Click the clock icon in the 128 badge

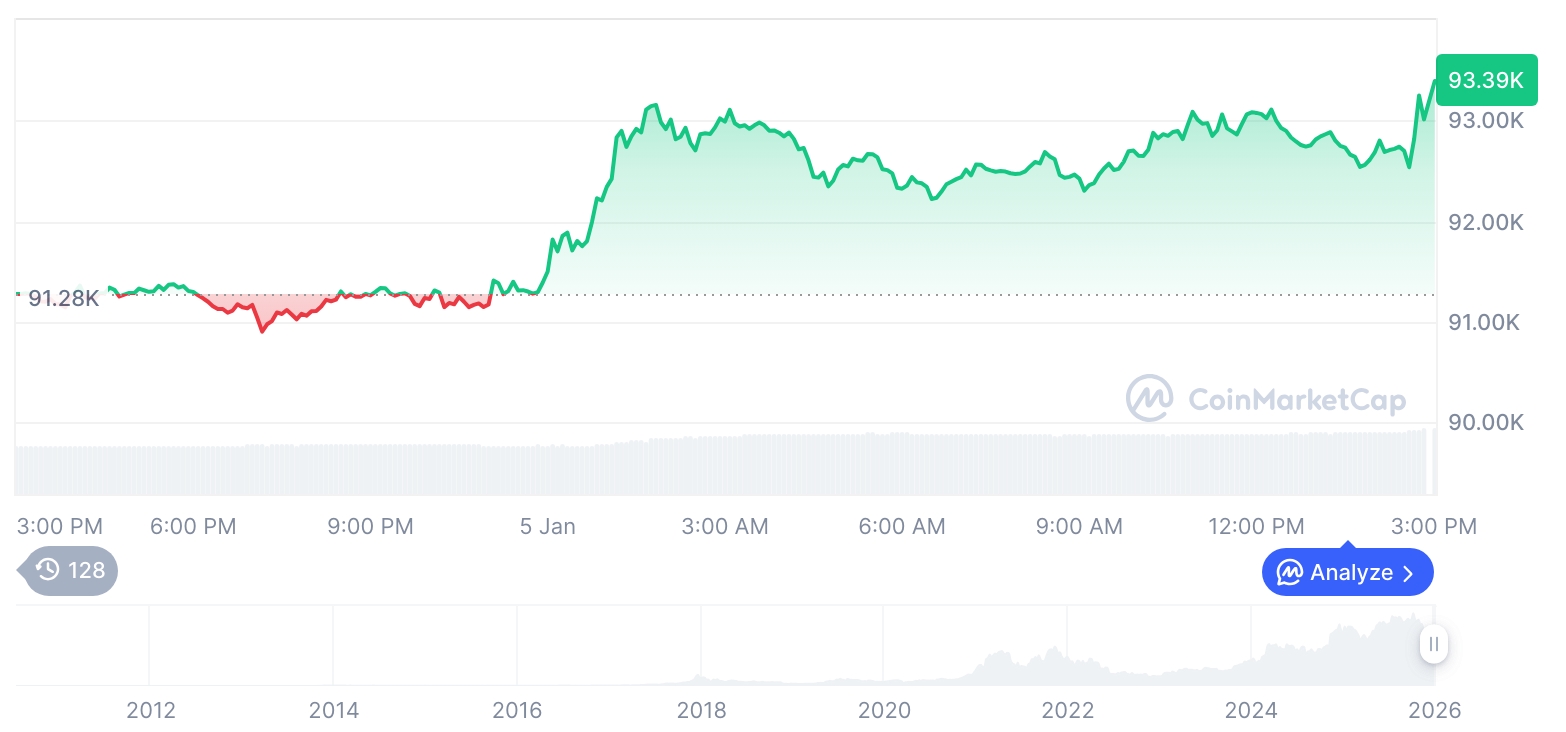(x=47, y=570)
